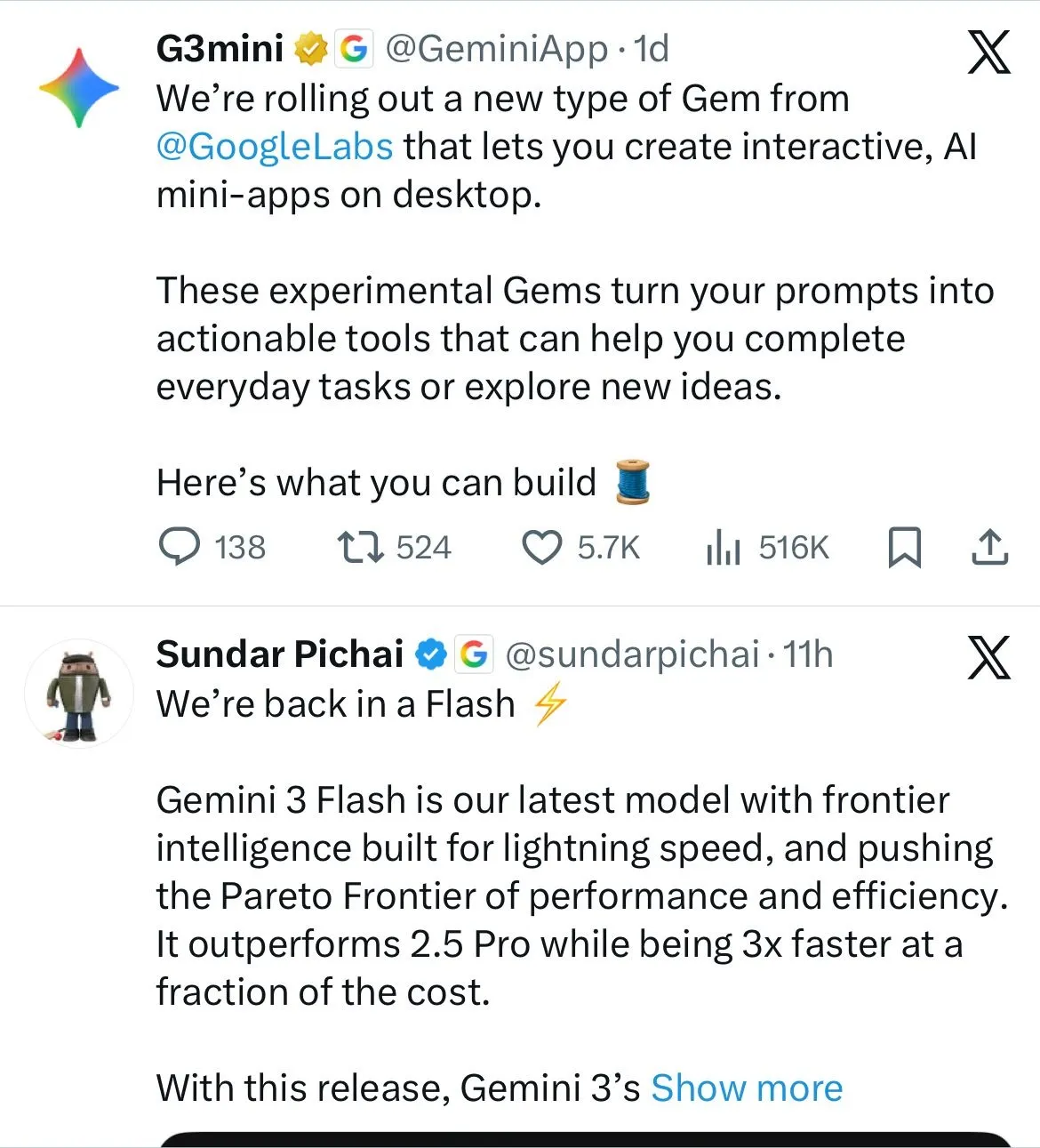Expand Sundar Pichai's post with Show more
Screen dimensions: 1040x1148
pos(747,1088)
